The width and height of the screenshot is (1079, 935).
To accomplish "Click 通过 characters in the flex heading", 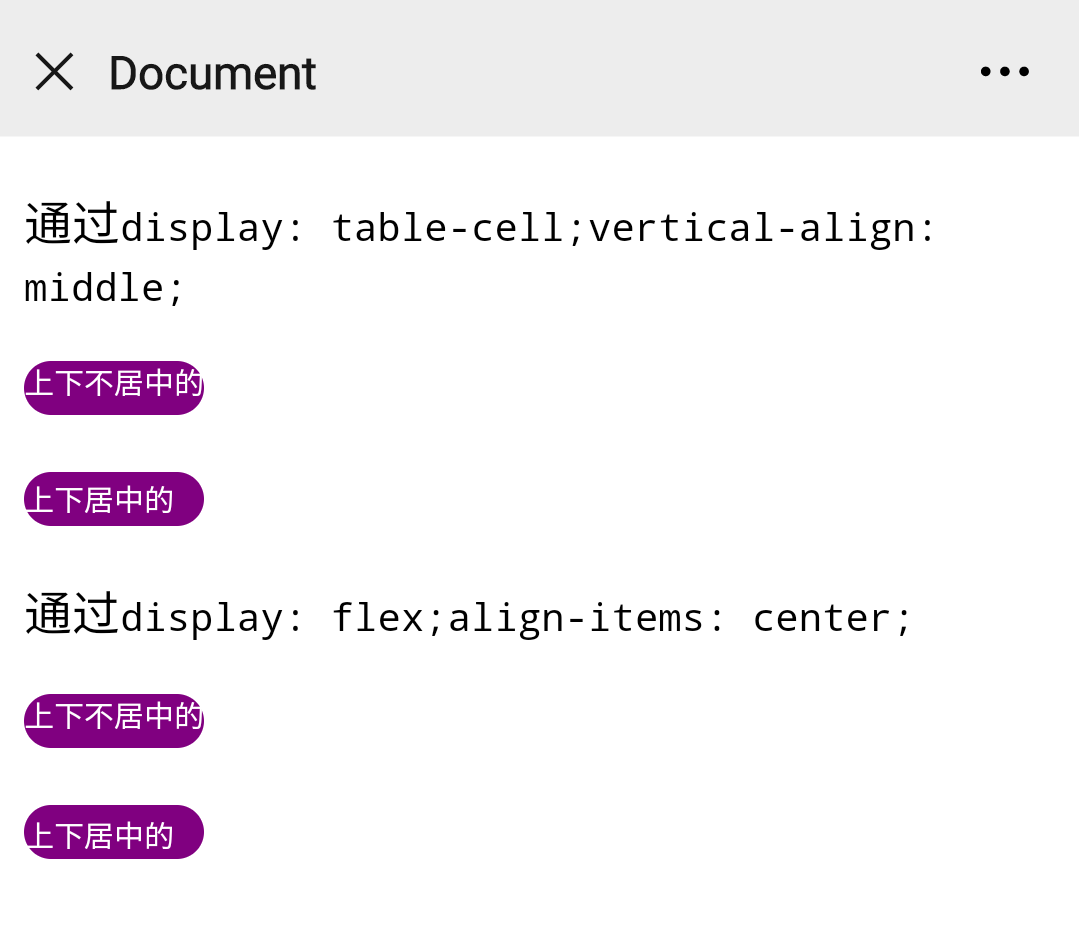I will (x=72, y=614).
